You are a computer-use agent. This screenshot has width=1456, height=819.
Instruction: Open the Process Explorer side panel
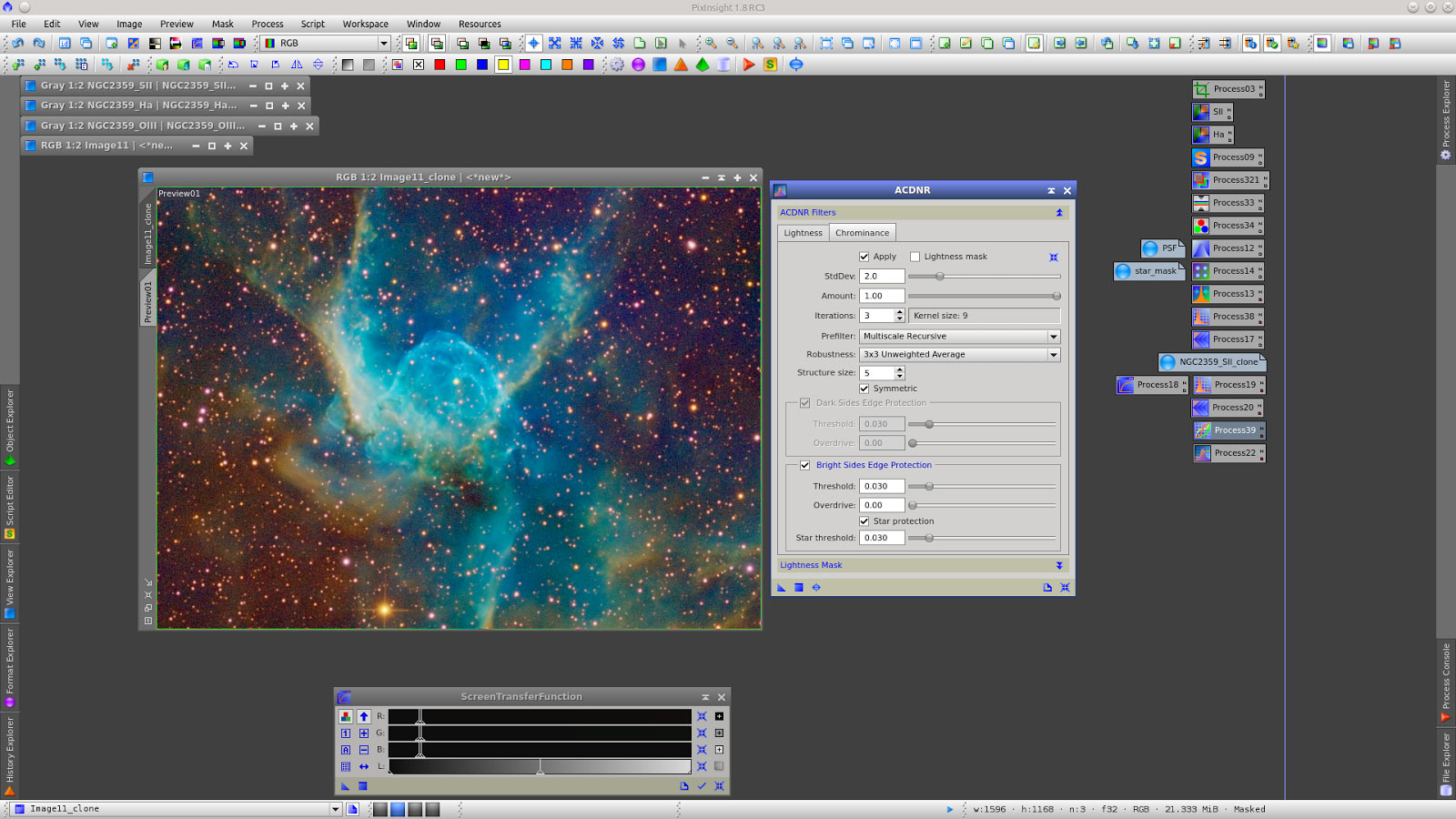[1446, 120]
